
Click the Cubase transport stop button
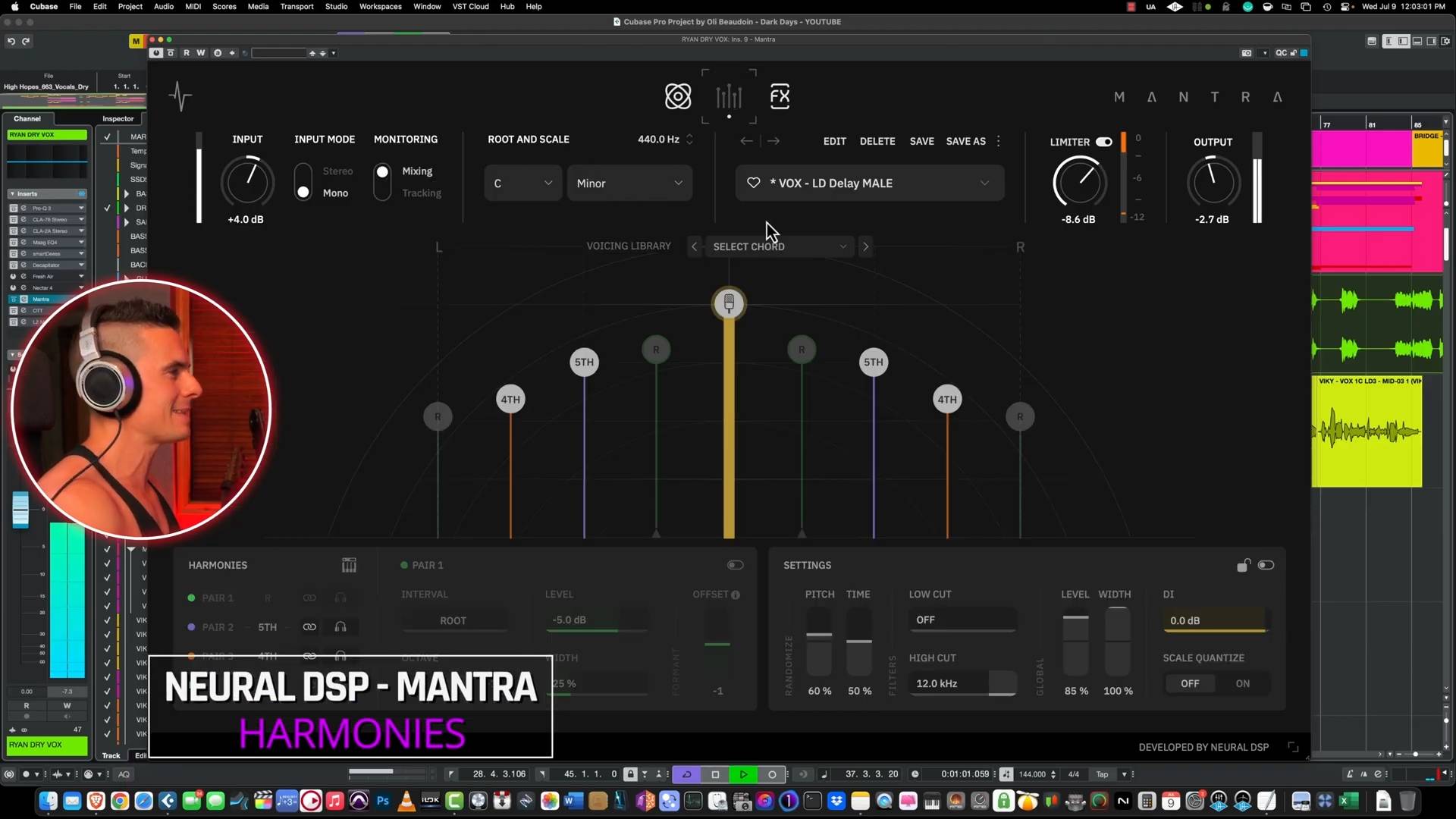click(x=715, y=774)
